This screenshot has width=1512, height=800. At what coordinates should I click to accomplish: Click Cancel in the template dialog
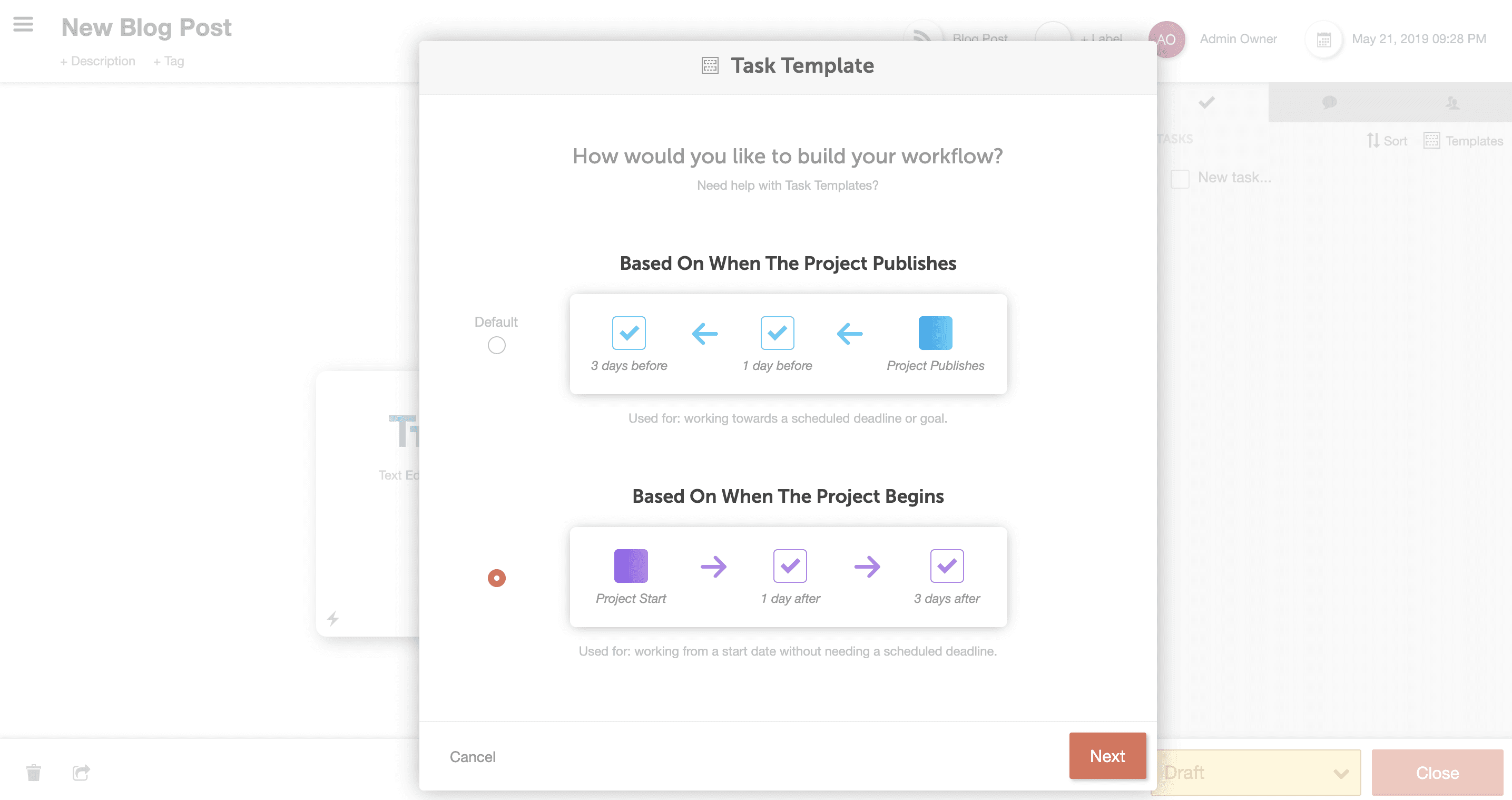473,757
